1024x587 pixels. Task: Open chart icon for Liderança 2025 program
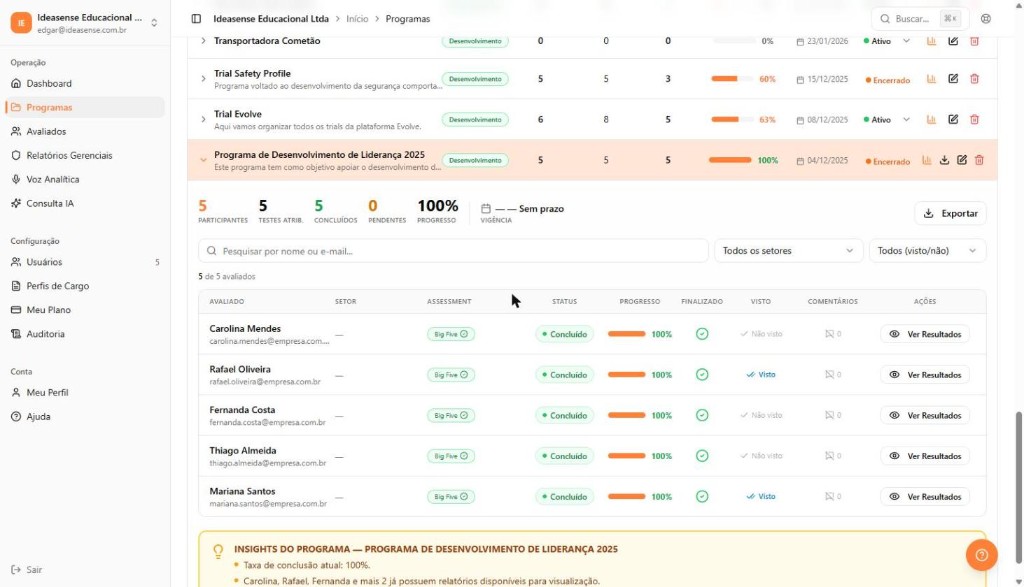(927, 160)
